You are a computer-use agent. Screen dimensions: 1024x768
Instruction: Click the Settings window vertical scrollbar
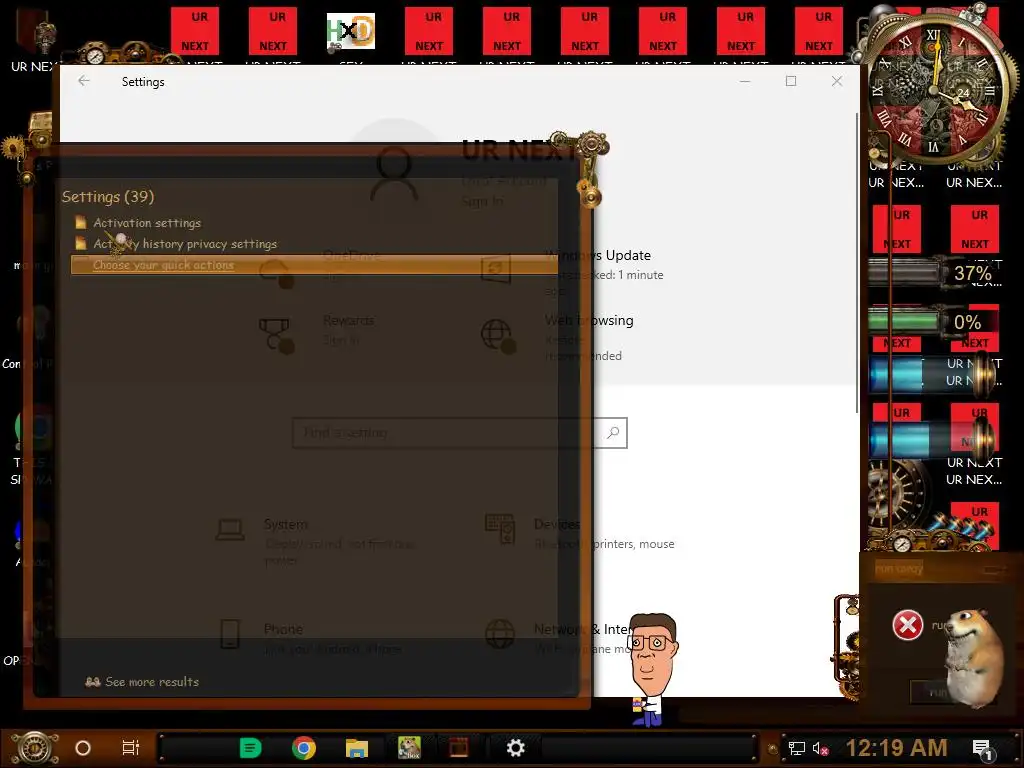point(856,261)
